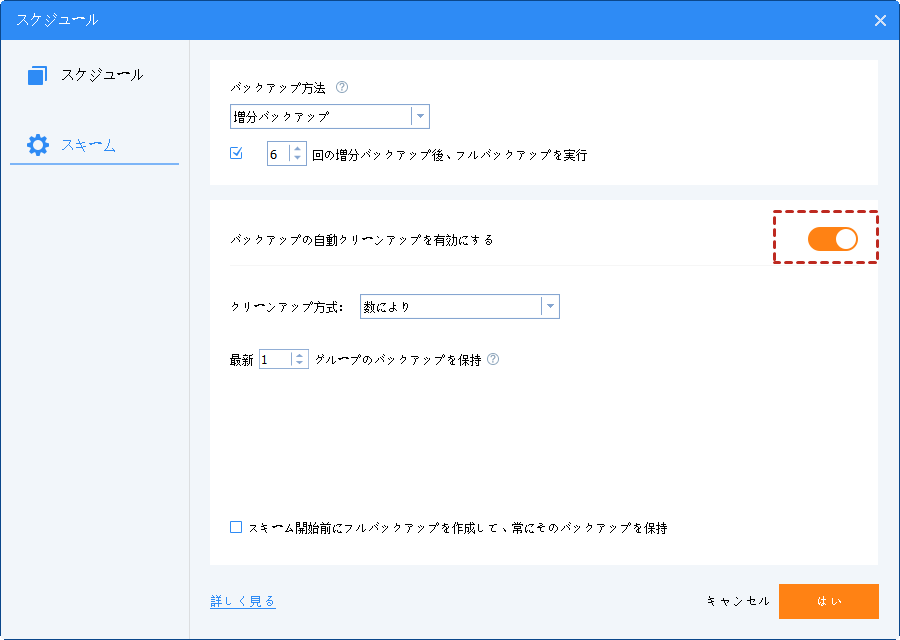The image size is (900, 640).
Task: Check create full backup before scheme starts
Action: point(236,527)
